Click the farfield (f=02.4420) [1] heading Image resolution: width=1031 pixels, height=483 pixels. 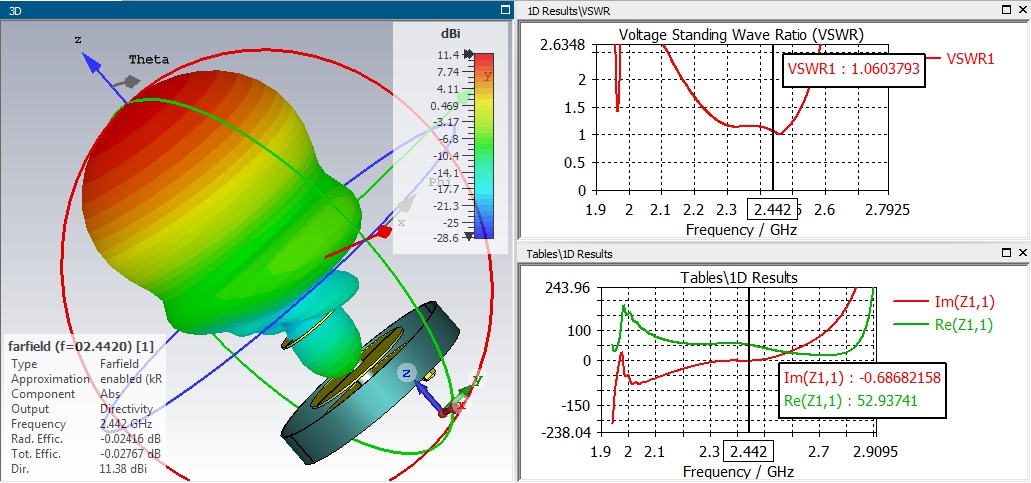point(80,346)
